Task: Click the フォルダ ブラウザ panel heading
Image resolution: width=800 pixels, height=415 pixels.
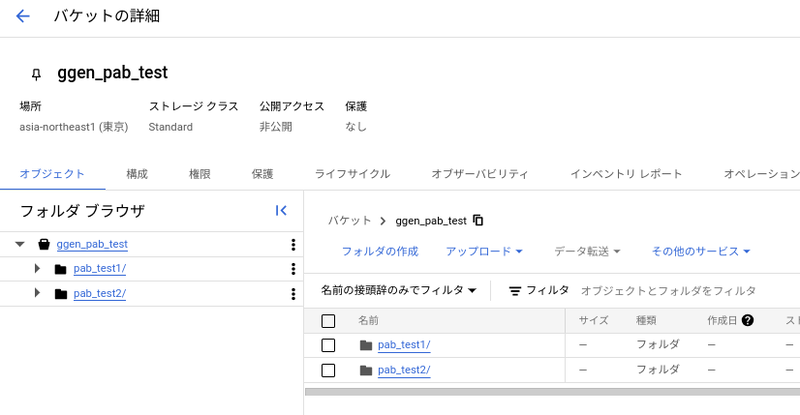Action: click(x=82, y=211)
